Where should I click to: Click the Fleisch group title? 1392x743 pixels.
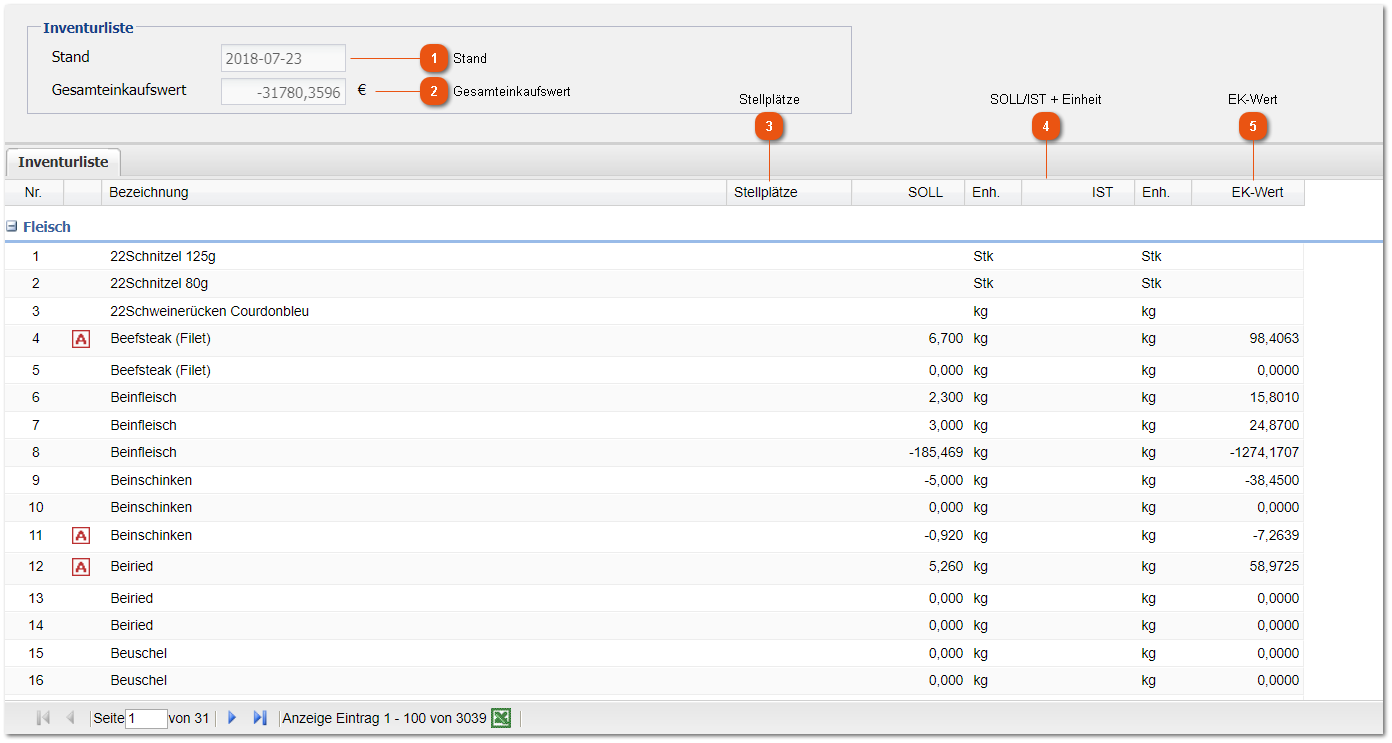[x=47, y=227]
